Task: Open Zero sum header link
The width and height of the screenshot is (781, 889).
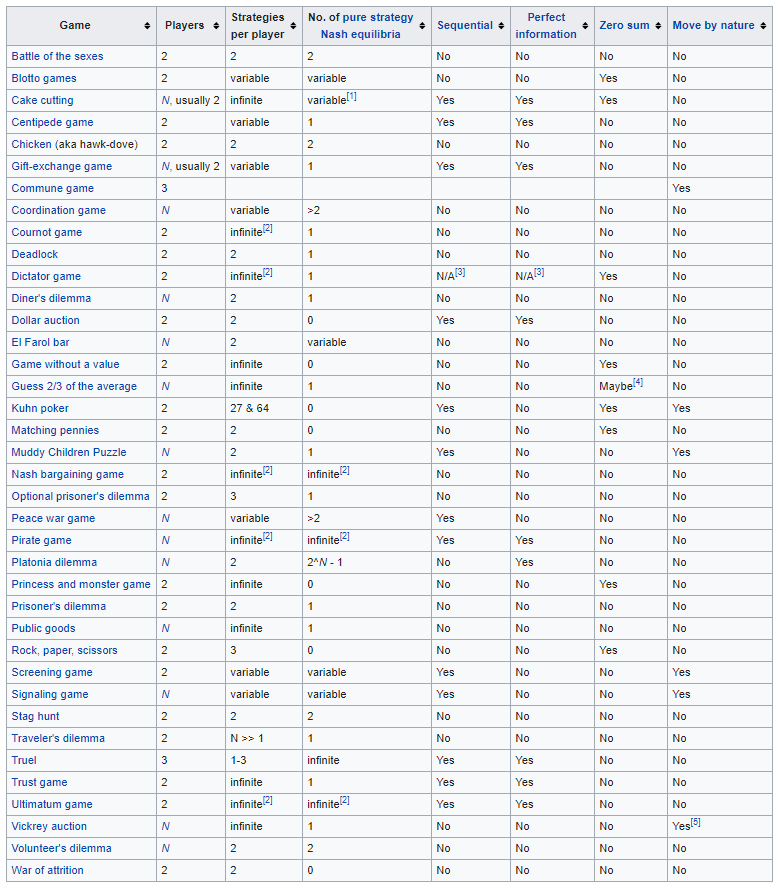Action: [624, 26]
